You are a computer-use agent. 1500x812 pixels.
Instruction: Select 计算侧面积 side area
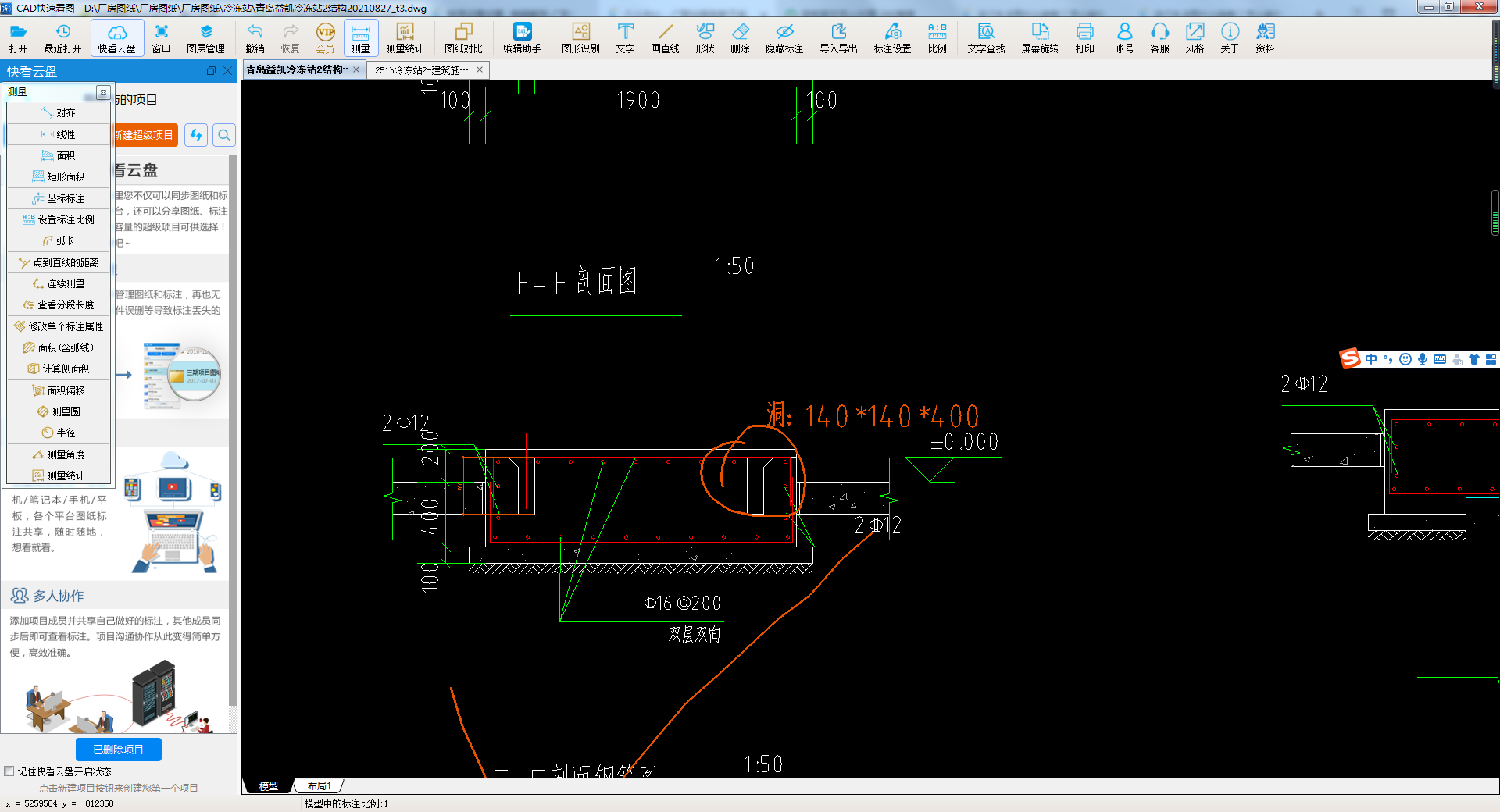59,369
